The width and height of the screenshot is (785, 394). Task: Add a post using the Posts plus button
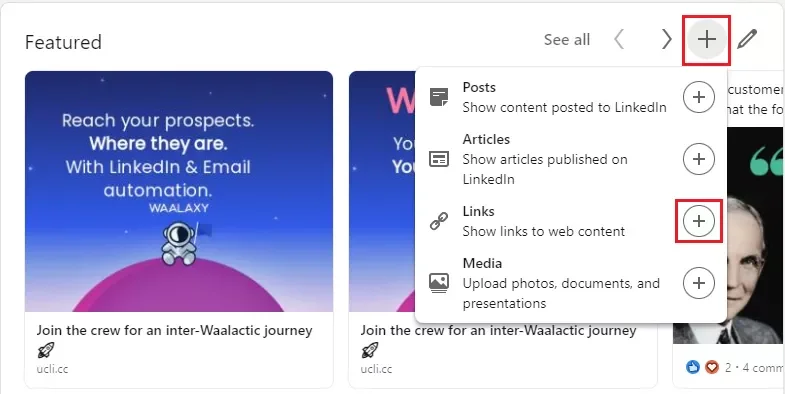699,97
